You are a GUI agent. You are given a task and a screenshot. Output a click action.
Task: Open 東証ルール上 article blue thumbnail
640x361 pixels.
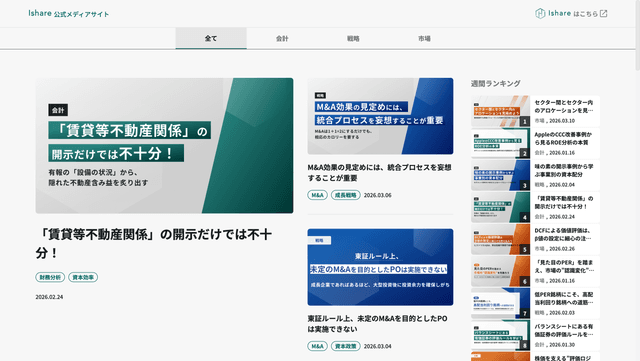click(380, 267)
